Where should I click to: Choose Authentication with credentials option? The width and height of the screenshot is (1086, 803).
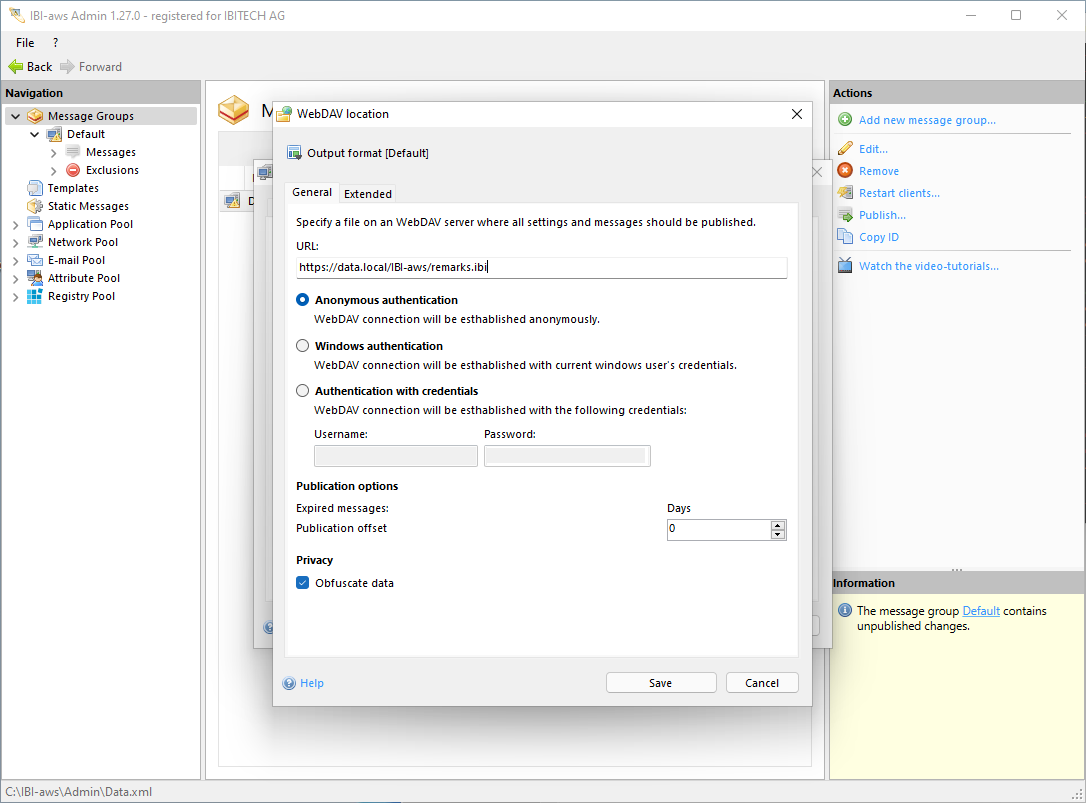click(303, 391)
